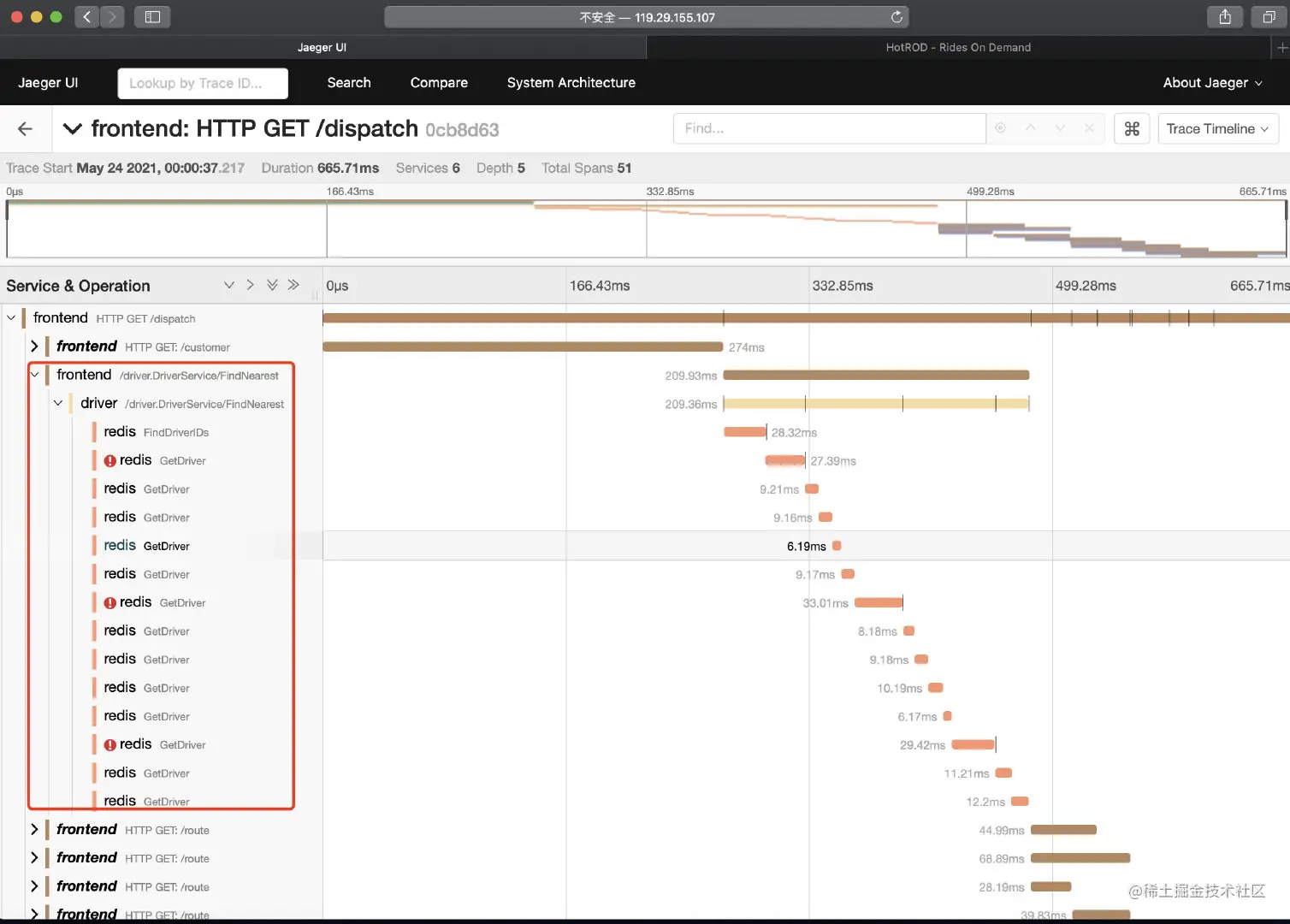
Task: Click the /route 68.89ms span bar
Action: [1080, 858]
